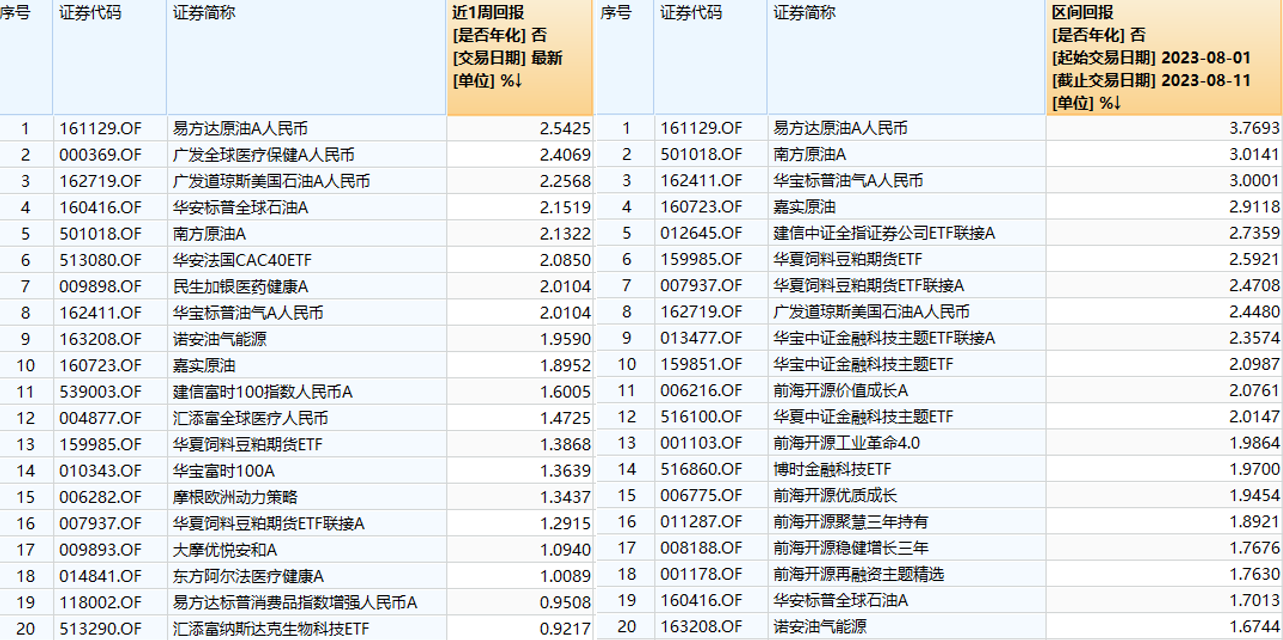Viewport: 1283px width, 640px height.
Task: Select fund code 012645.OF
Action: point(701,233)
